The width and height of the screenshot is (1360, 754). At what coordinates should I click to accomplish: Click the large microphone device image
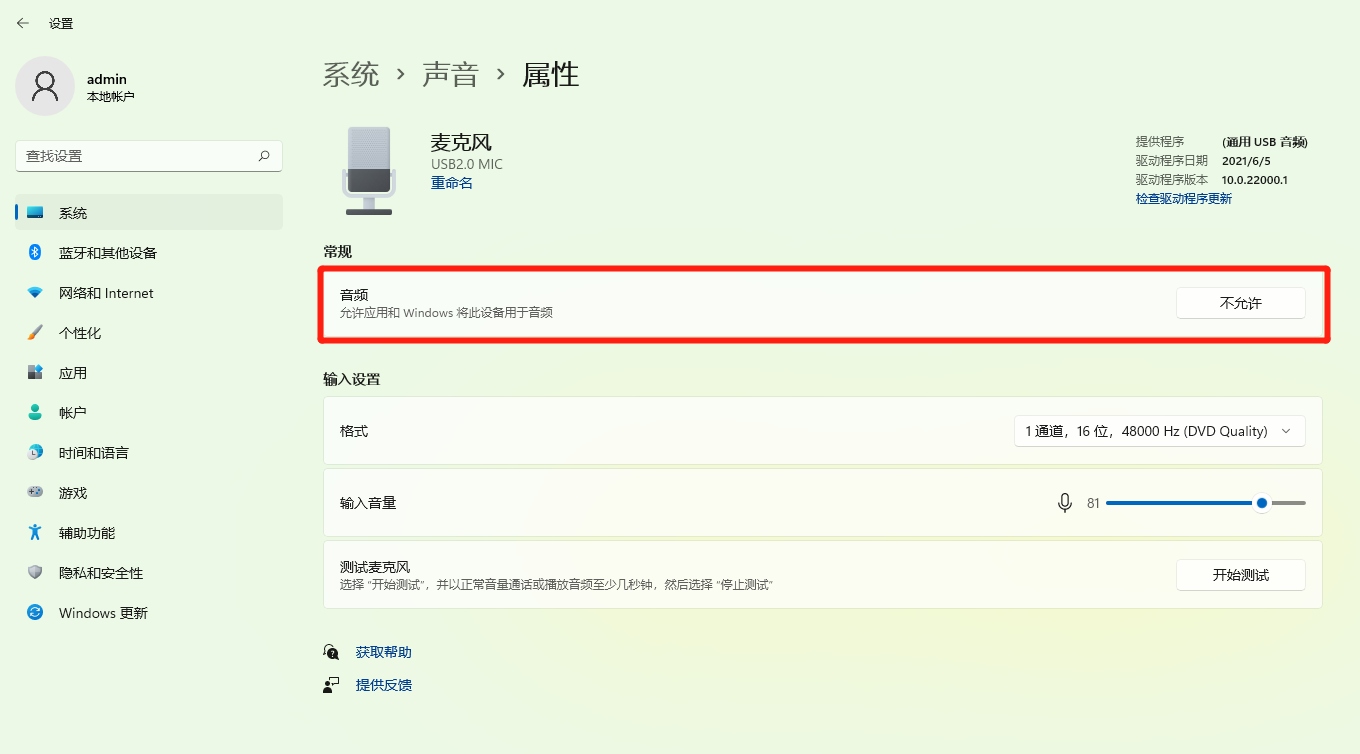pos(369,170)
